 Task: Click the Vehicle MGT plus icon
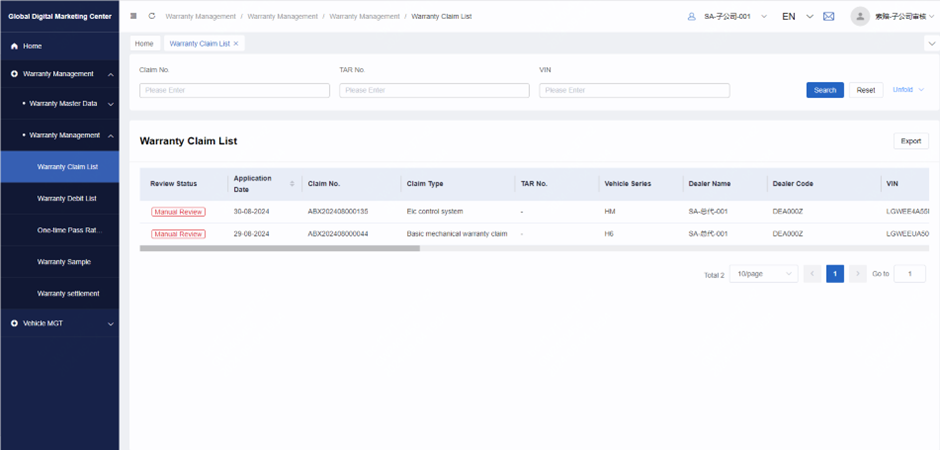tap(14, 323)
